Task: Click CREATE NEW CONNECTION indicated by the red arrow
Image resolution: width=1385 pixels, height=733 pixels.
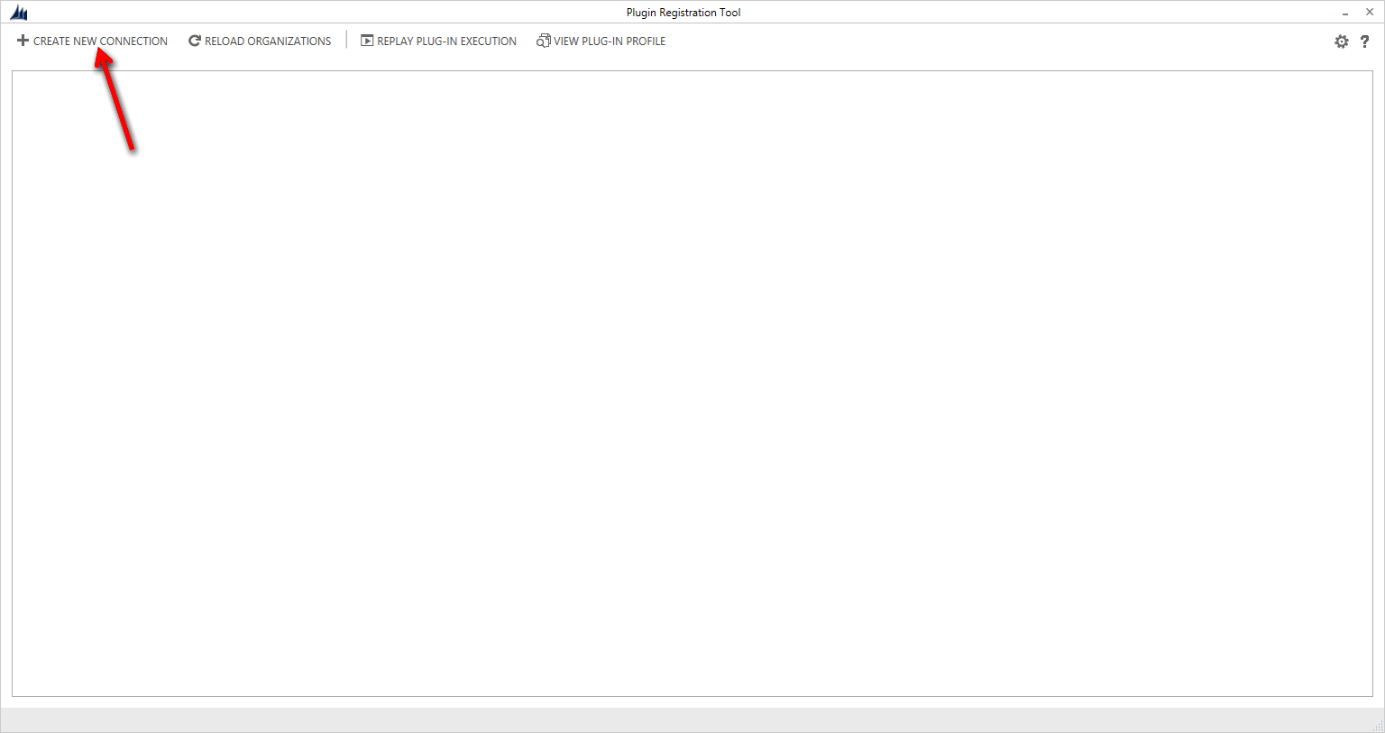Action: click(100, 40)
